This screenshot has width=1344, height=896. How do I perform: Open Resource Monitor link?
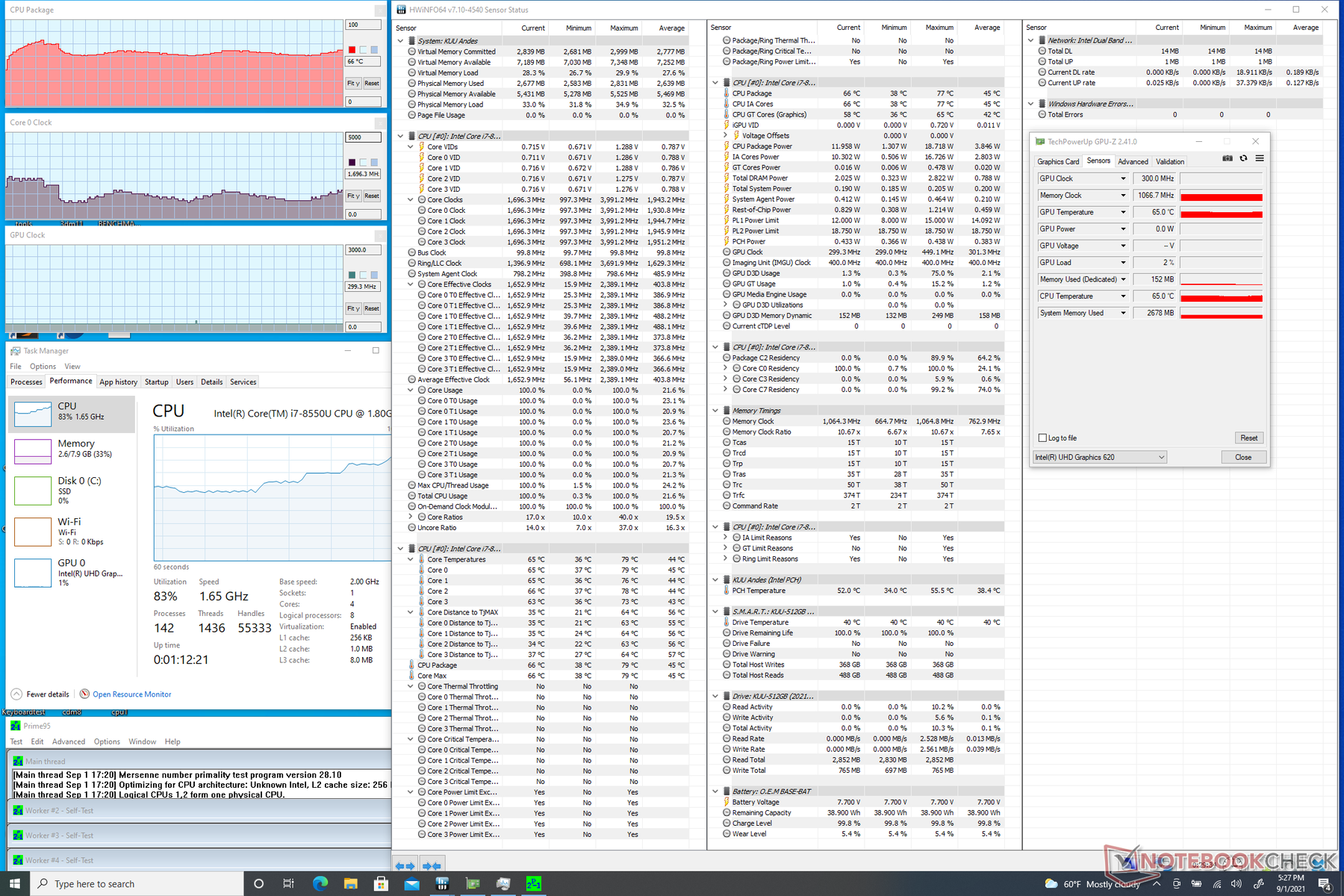131,694
